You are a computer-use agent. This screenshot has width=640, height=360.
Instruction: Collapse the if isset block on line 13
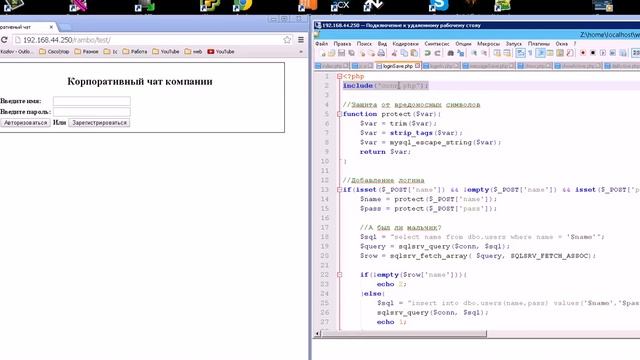[x=339, y=190]
